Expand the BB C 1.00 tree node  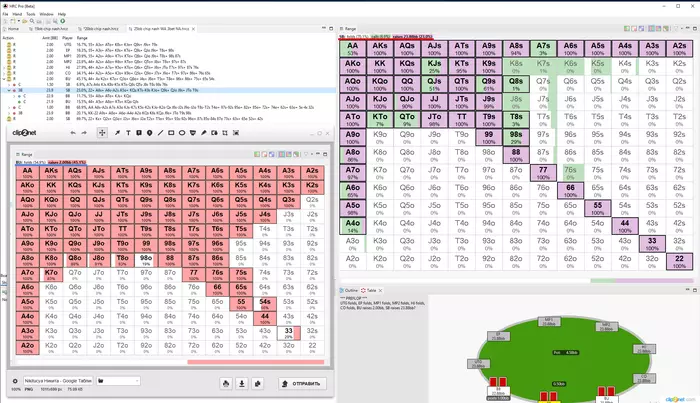point(8,108)
